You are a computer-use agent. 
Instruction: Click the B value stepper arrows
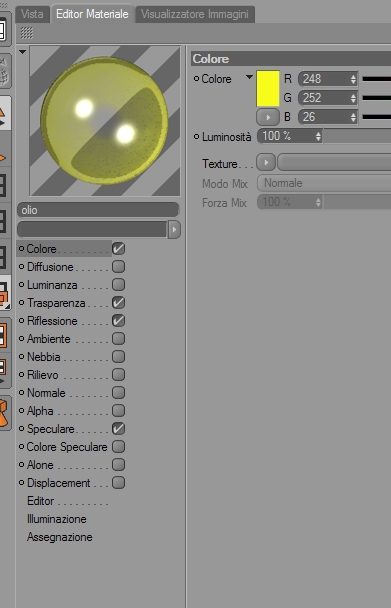[x=353, y=117]
